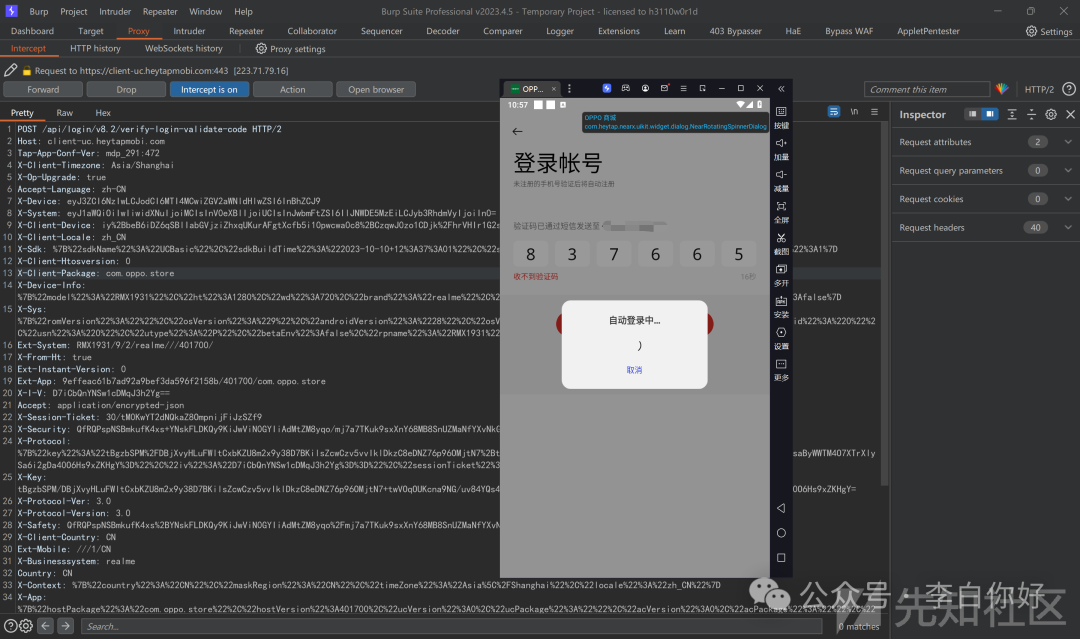Viewport: 1080px width, 639px height.
Task: Open Proxy settings gear link
Action: click(x=290, y=49)
